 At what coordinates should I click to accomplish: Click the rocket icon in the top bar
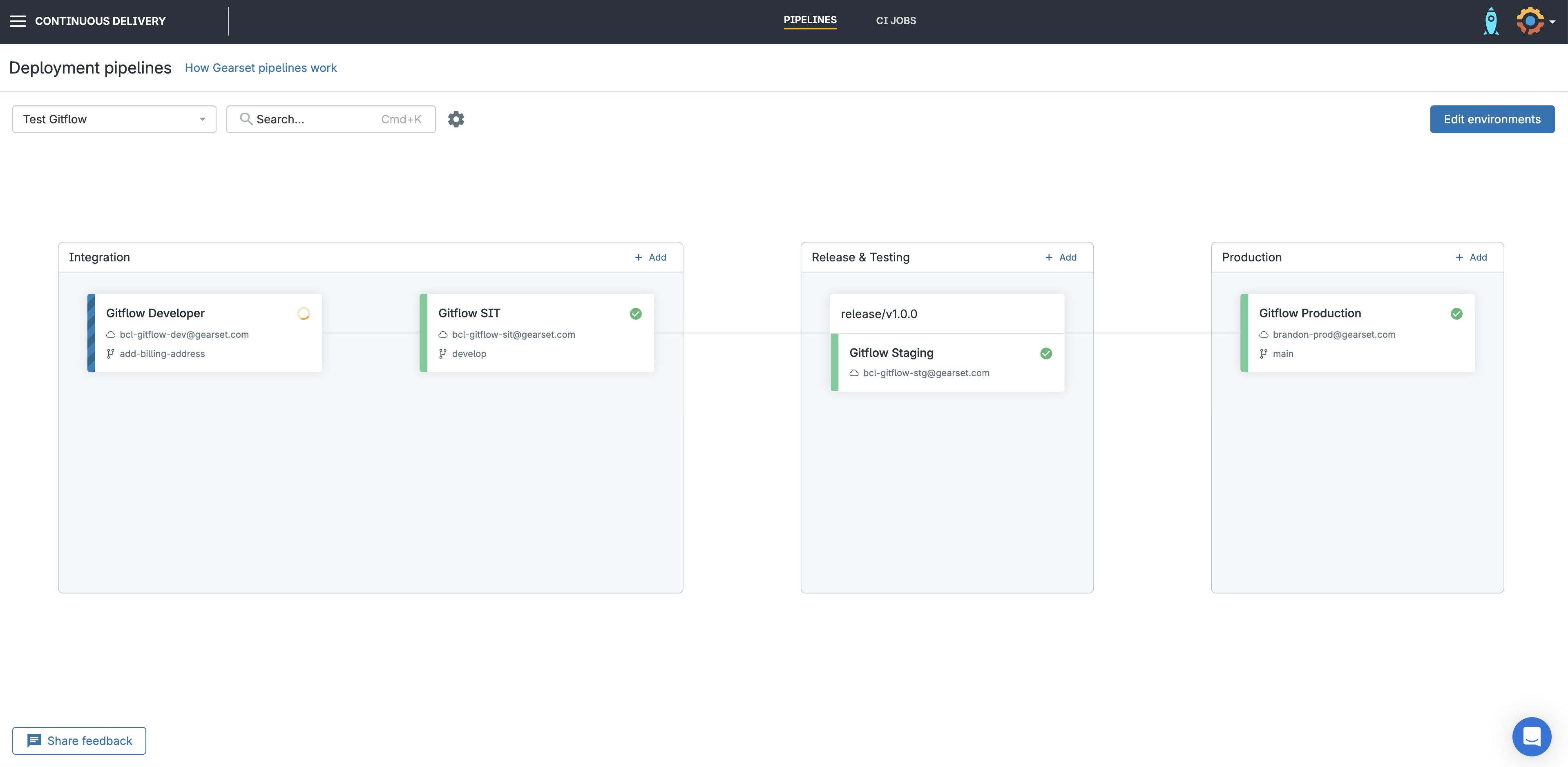[1491, 20]
